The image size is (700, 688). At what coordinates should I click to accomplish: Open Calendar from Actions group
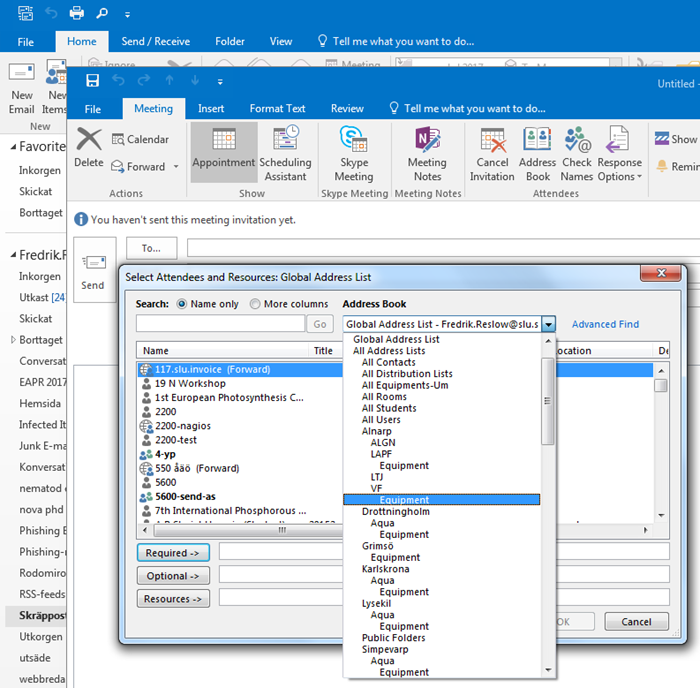pyautogui.click(x=140, y=139)
